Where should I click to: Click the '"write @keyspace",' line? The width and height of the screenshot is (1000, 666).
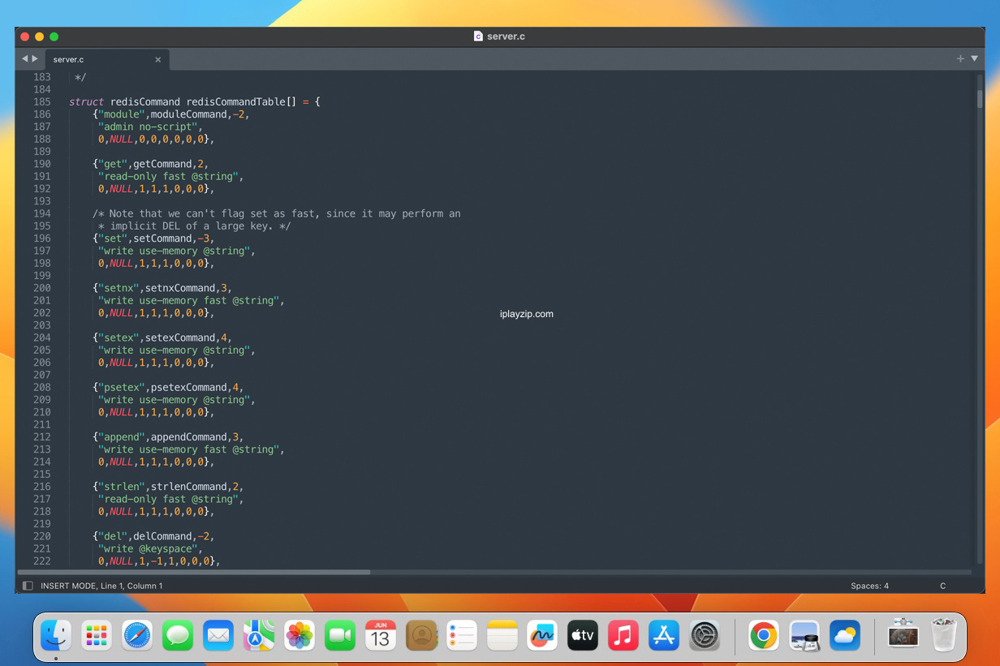coord(150,549)
